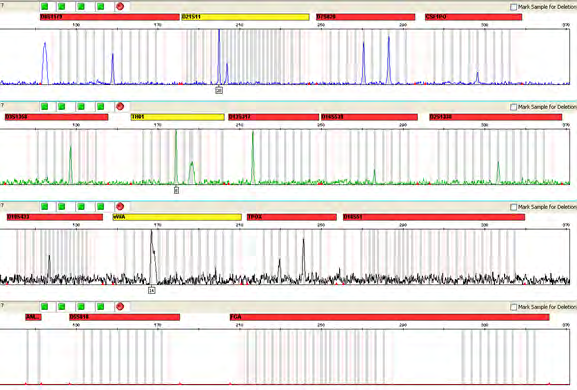The image size is (577, 390).
Task: Select the CSF1PO marker bar
Action: pos(474,17)
